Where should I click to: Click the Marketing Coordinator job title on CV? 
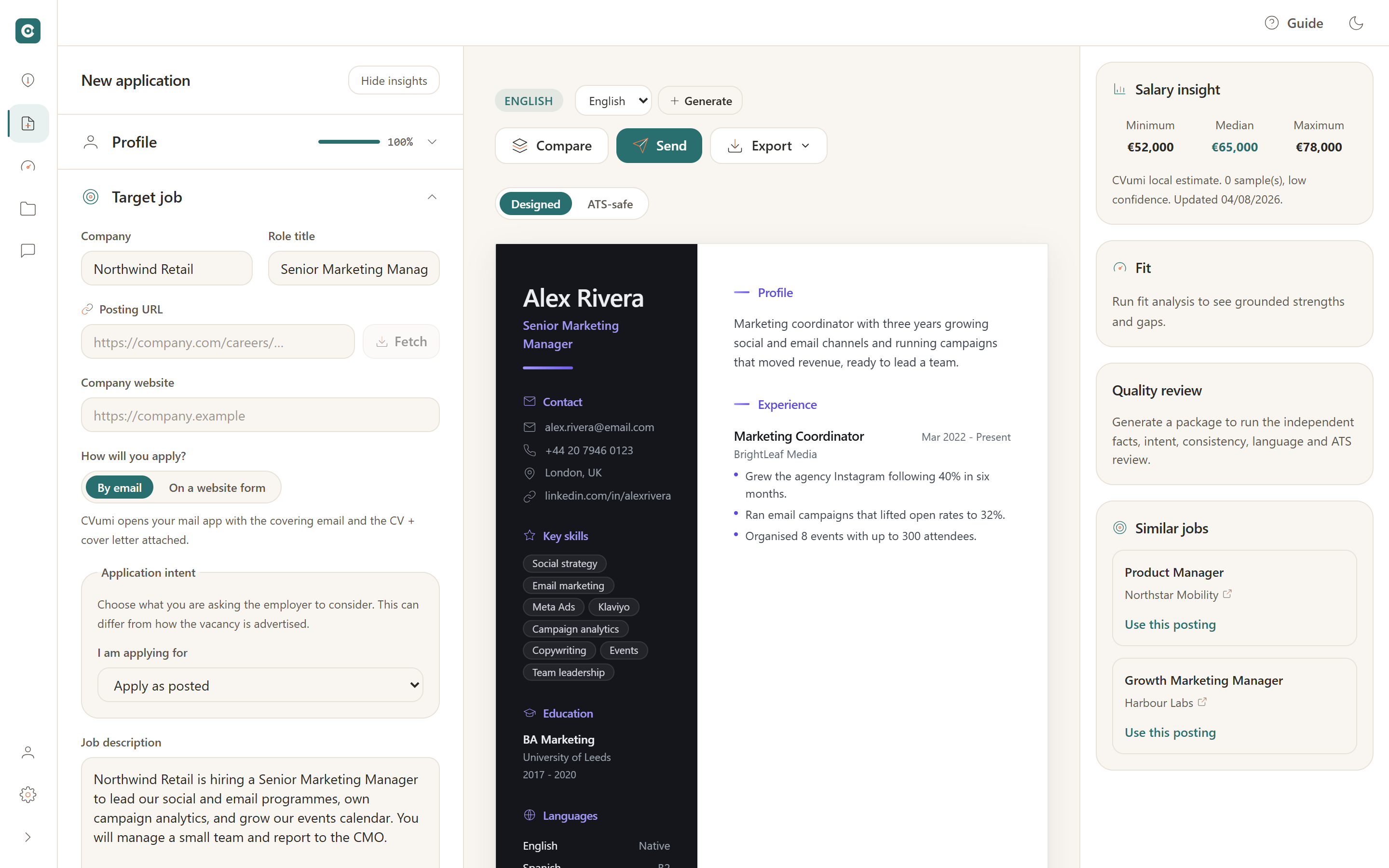(x=798, y=436)
